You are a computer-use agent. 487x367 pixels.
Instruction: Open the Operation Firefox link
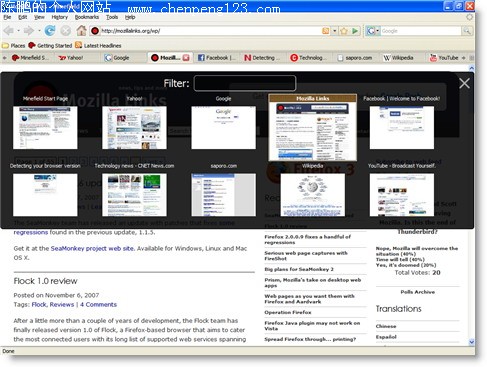(288, 312)
